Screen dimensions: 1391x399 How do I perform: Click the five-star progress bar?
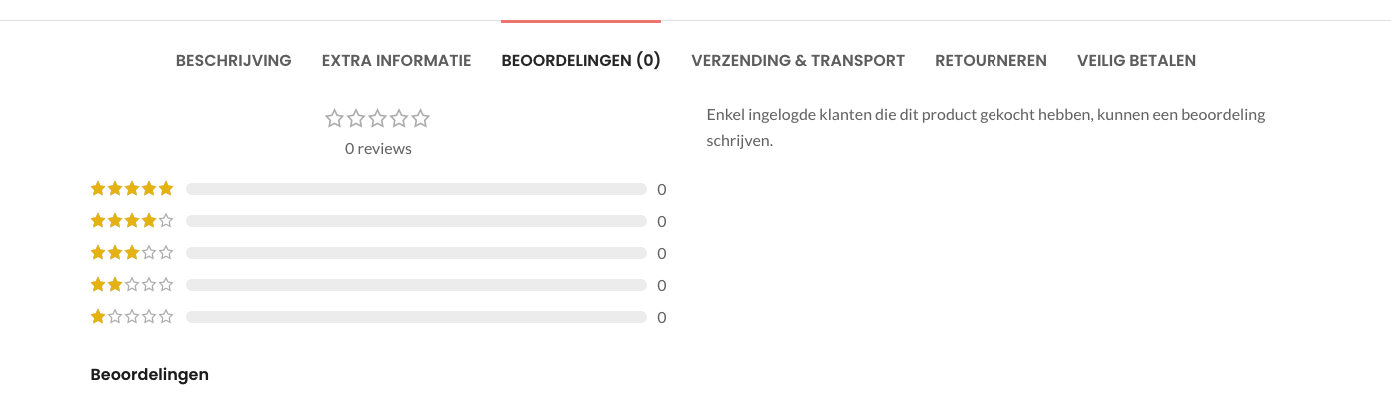(x=416, y=189)
